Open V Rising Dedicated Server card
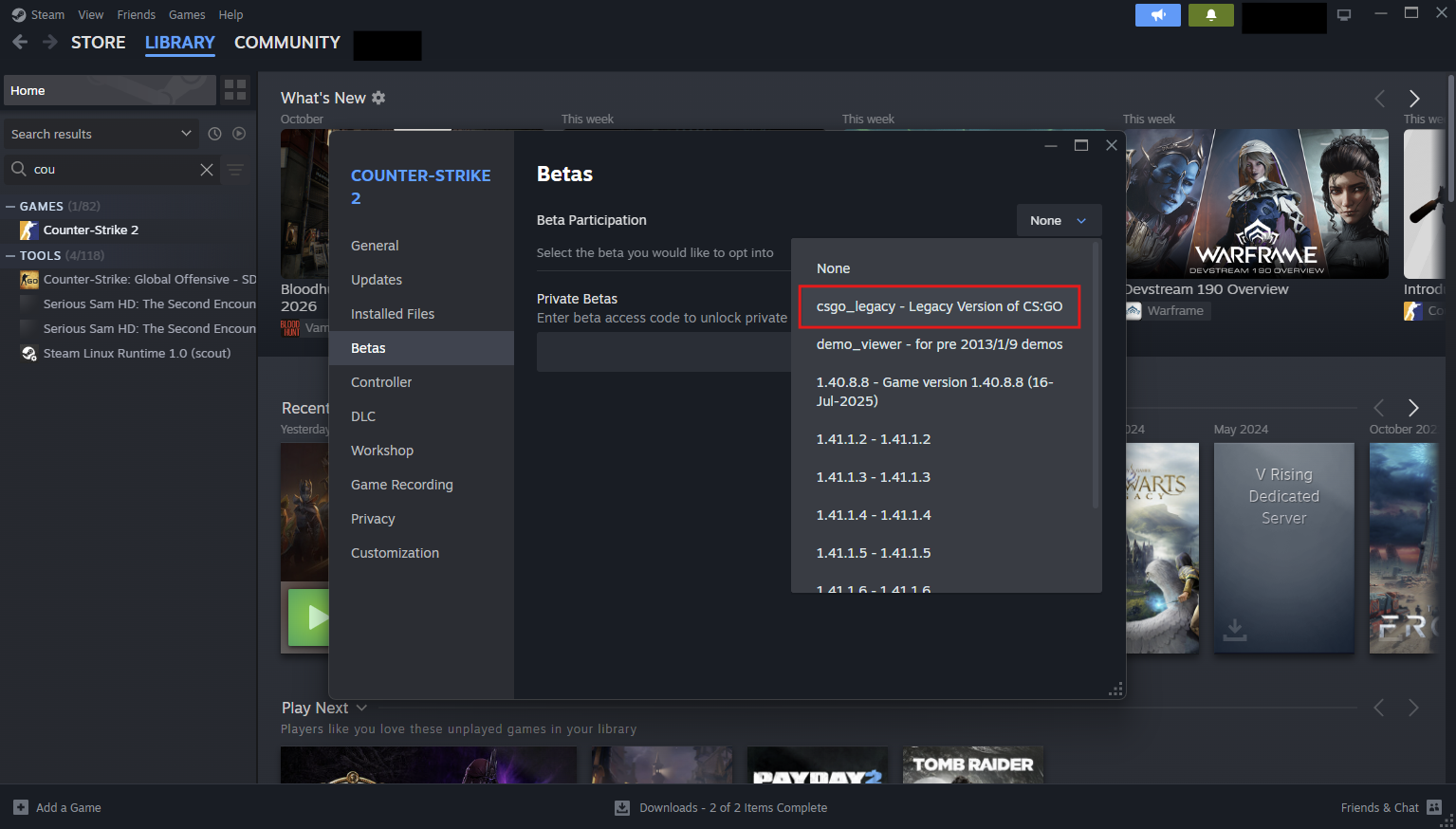This screenshot has height=829, width=1456. click(1283, 547)
